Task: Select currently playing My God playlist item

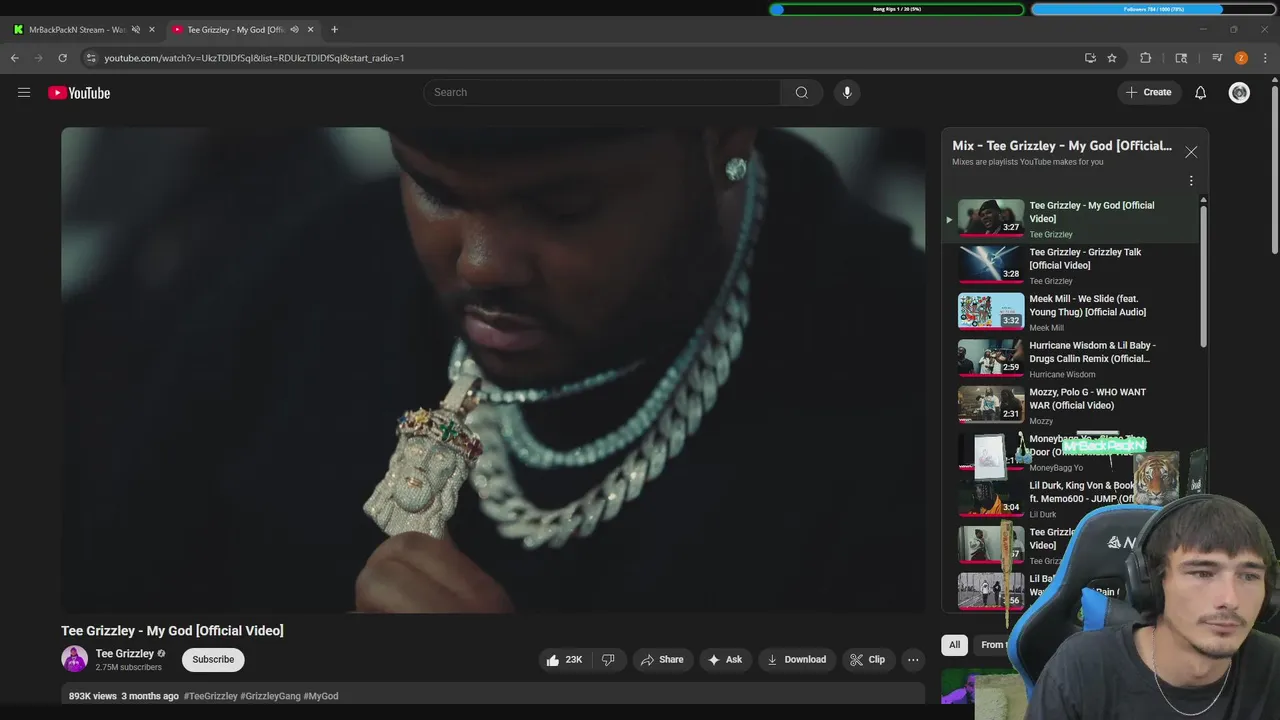Action: [1070, 218]
